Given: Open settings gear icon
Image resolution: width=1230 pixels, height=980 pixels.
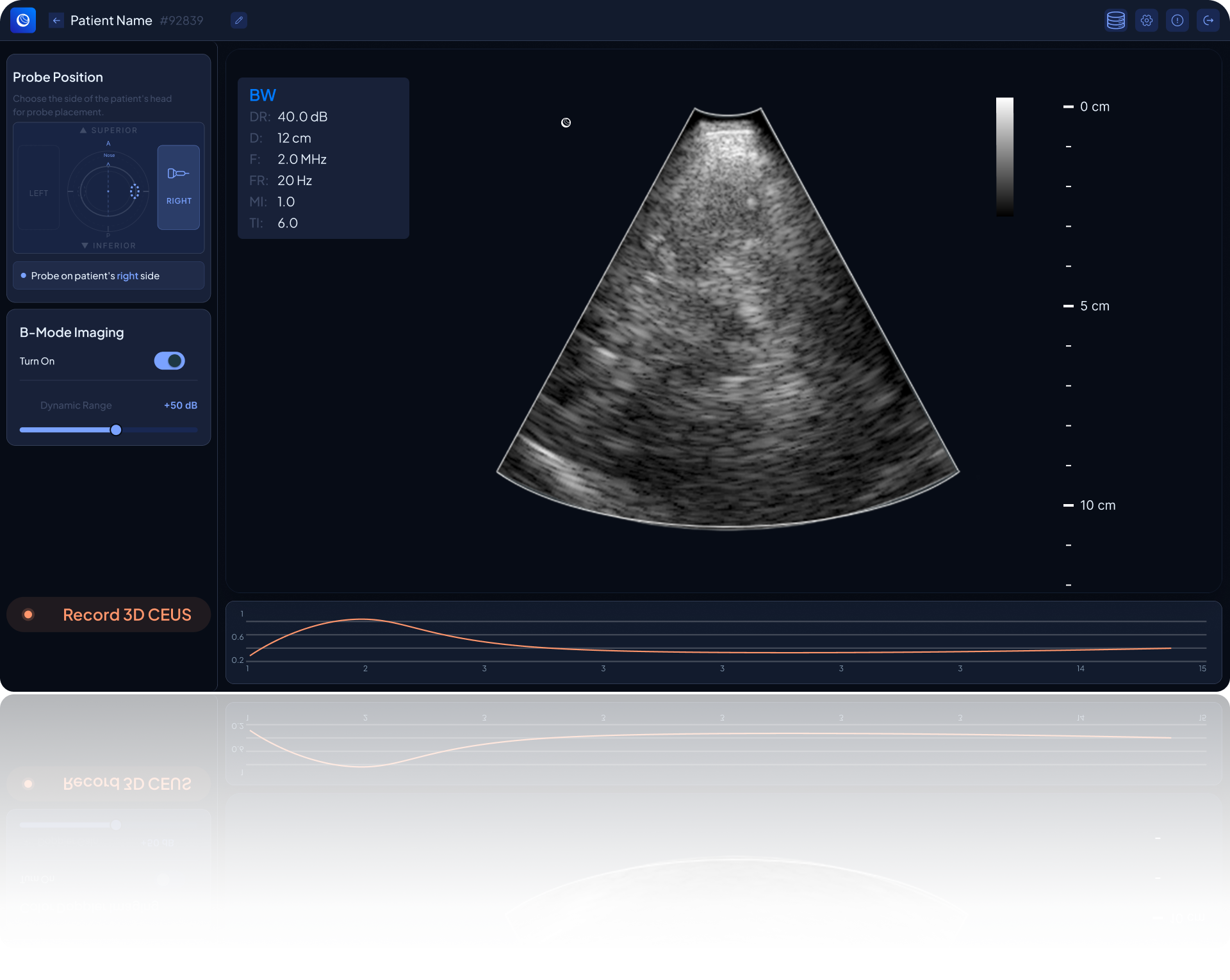Looking at the screenshot, I should point(1147,20).
